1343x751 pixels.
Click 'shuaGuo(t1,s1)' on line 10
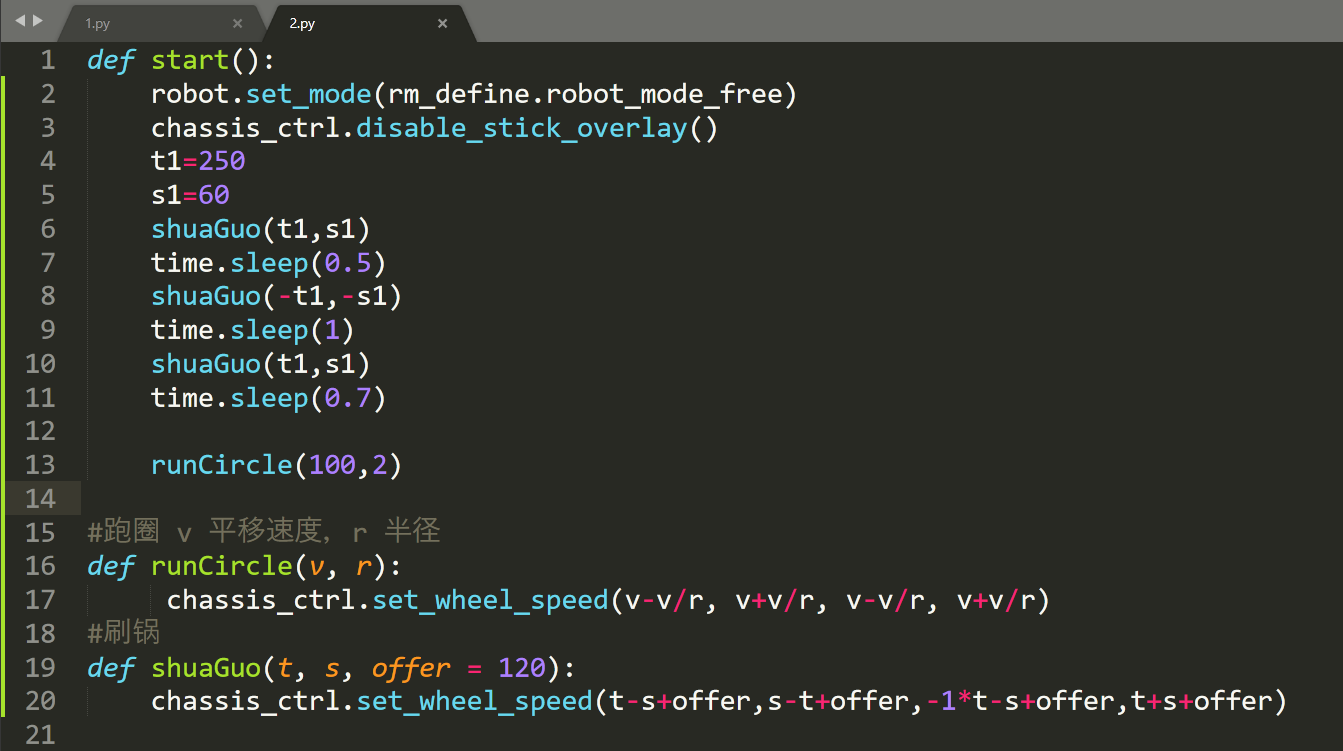click(261, 364)
